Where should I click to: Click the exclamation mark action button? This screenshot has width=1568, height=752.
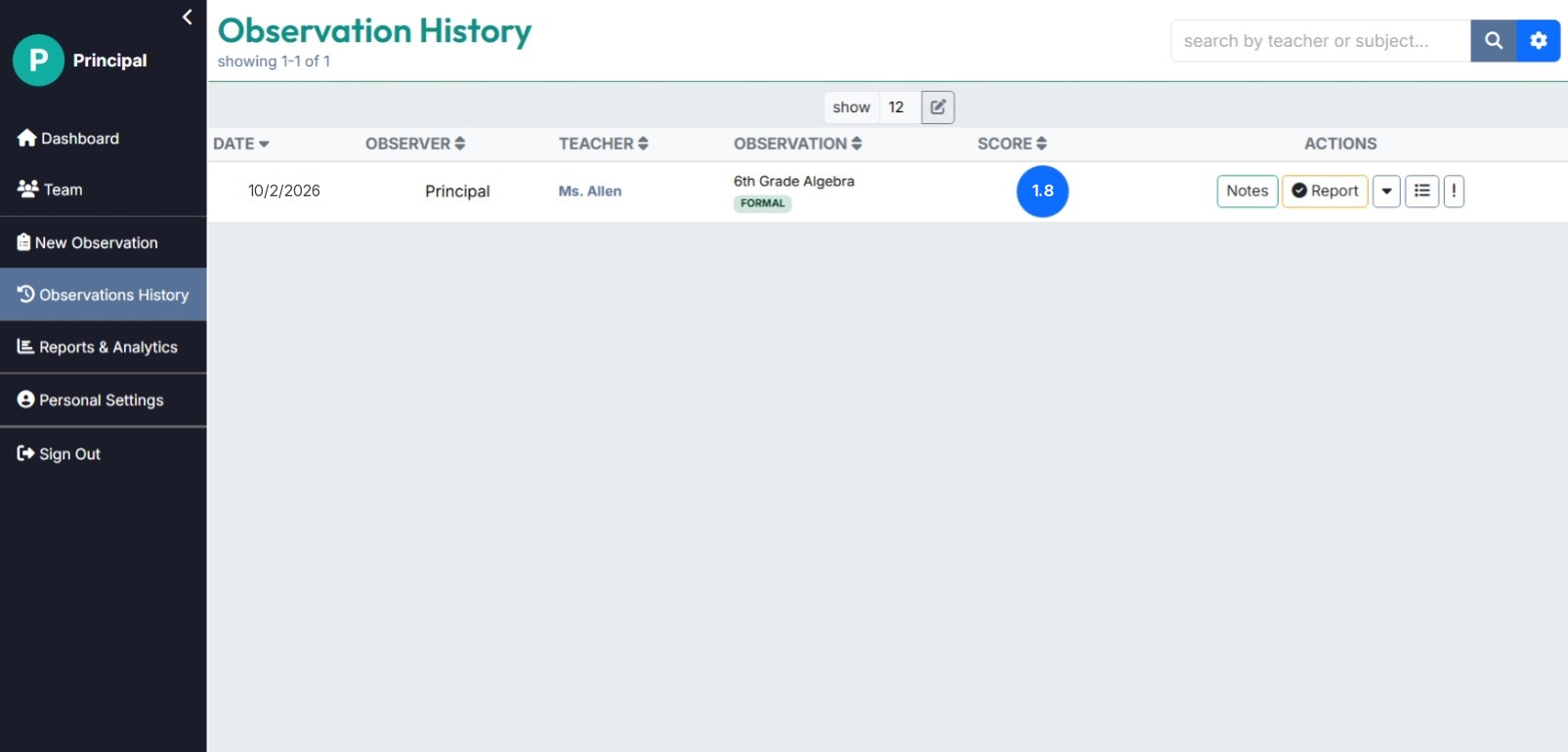coord(1454,191)
